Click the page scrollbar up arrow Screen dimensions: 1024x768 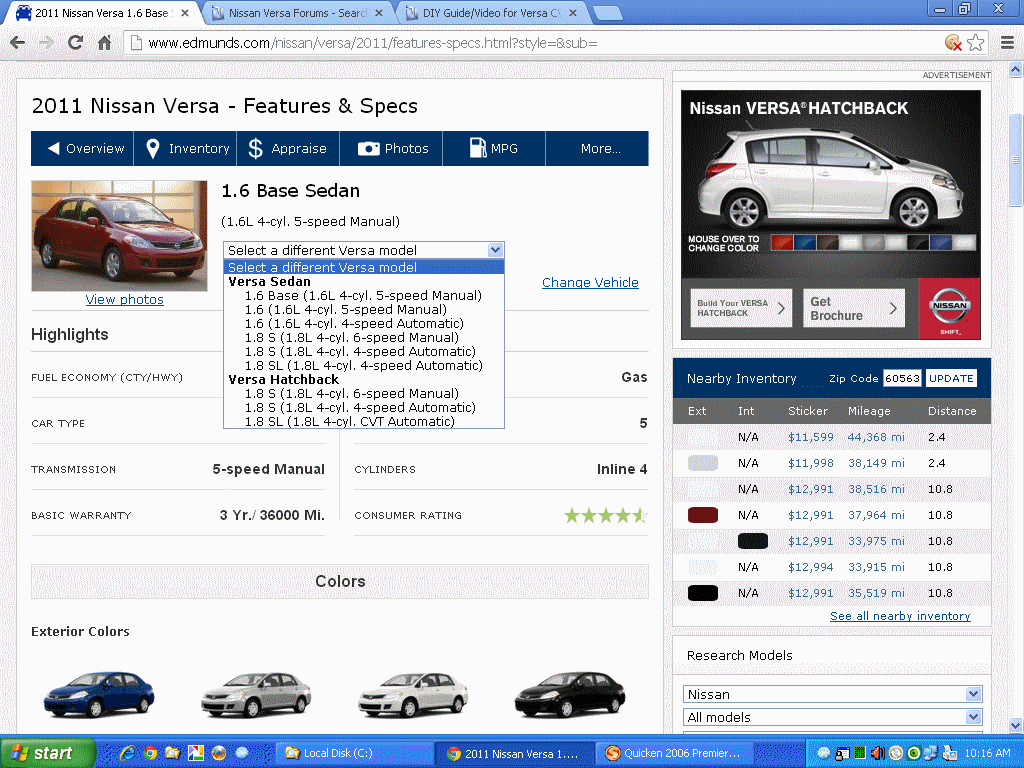point(1016,69)
